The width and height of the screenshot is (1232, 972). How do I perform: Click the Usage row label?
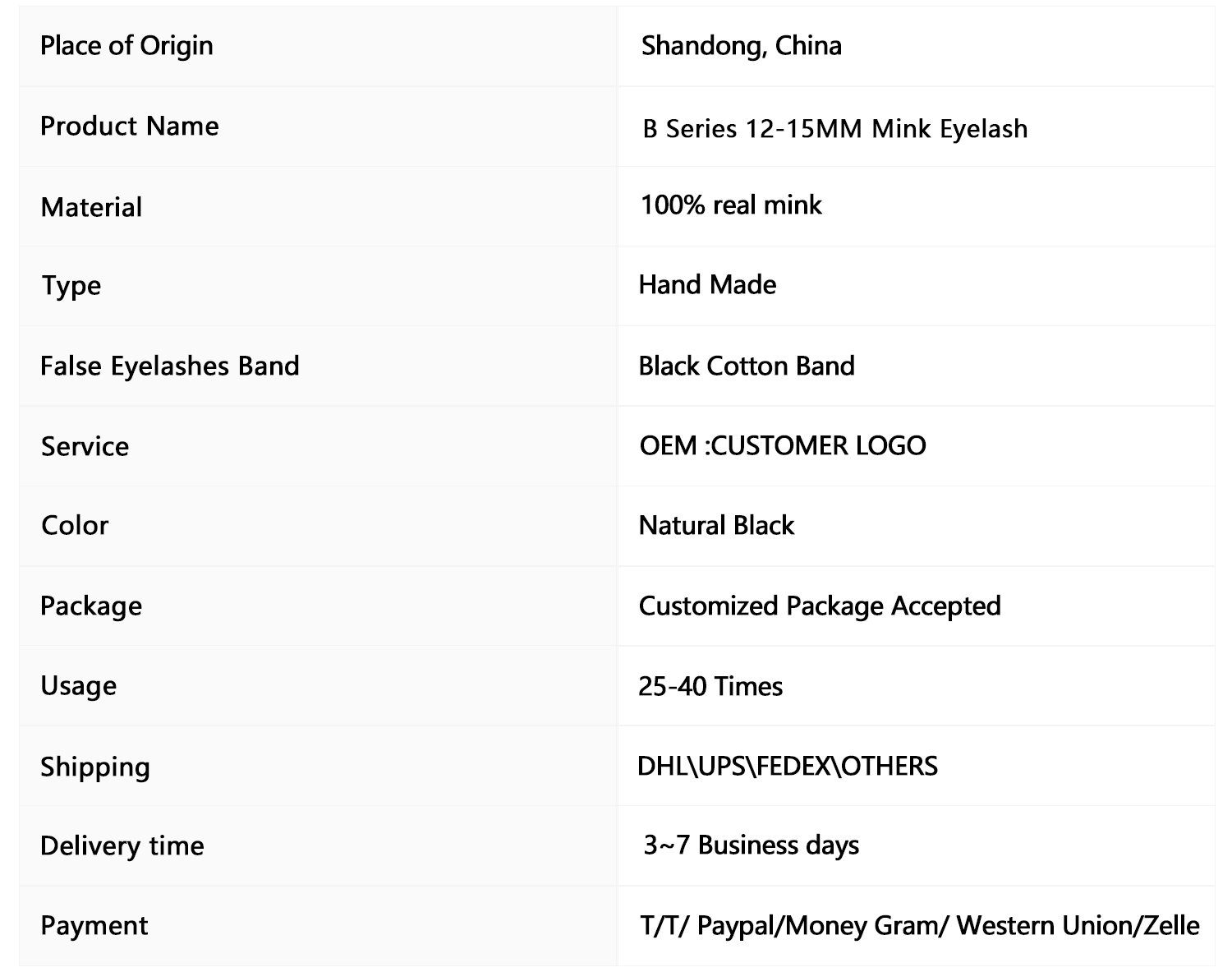tap(79, 687)
